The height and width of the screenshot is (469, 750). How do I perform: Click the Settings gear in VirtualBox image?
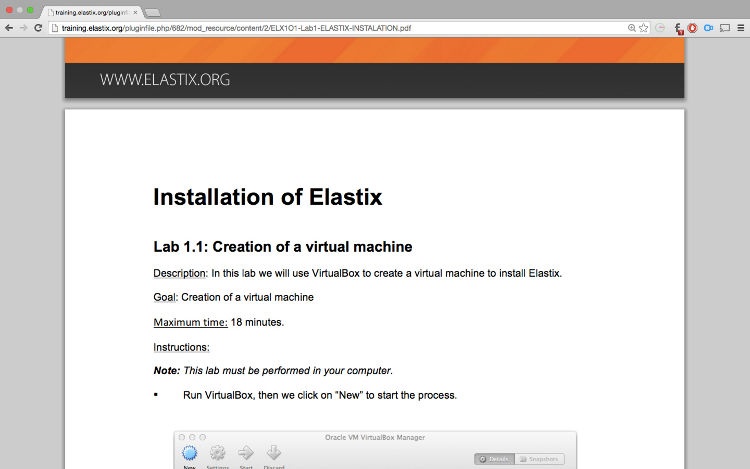pos(217,454)
